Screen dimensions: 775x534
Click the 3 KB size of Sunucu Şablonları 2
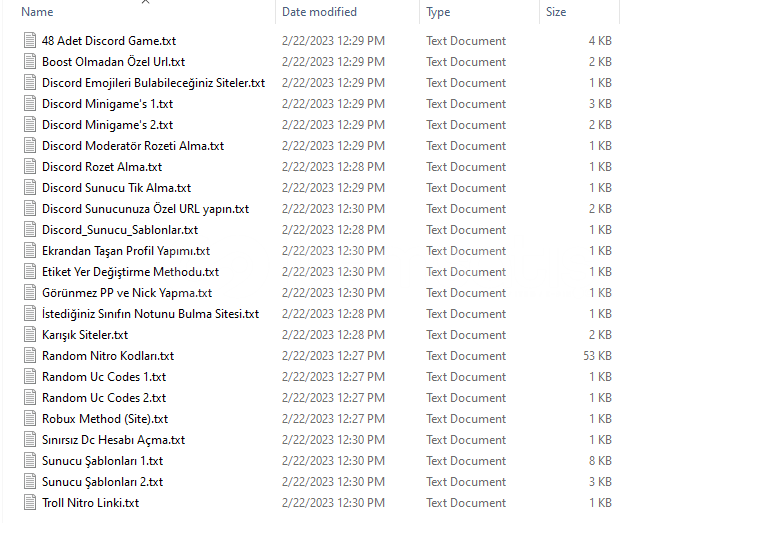(x=600, y=482)
